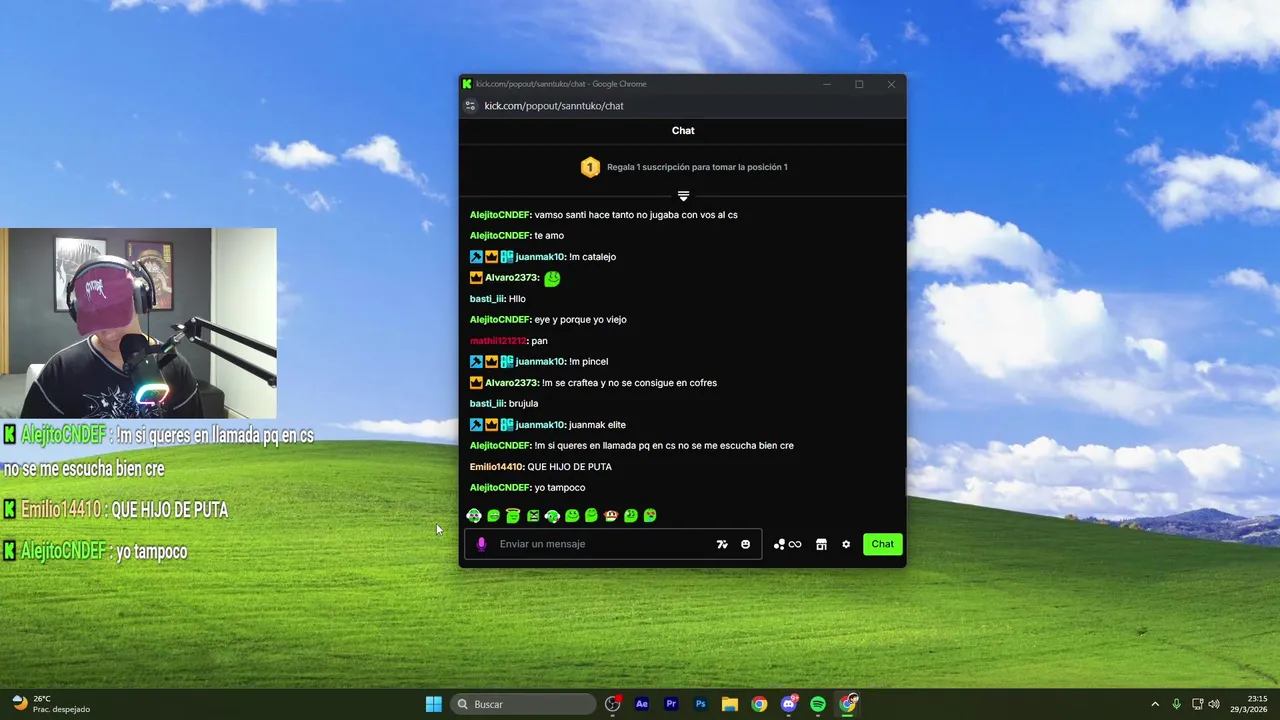Open AlejitoCNDEF profile from 'yo tampoco' message

coord(500,488)
